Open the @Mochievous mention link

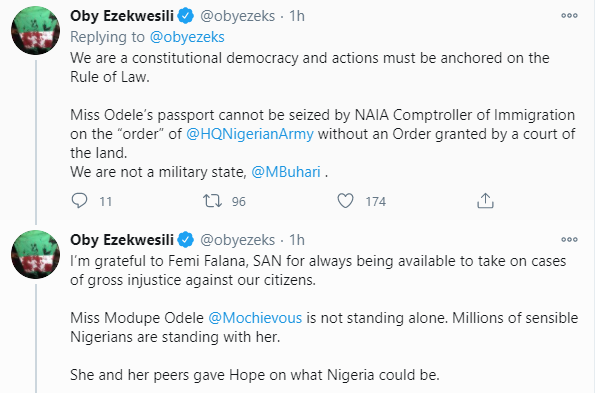[x=255, y=318]
